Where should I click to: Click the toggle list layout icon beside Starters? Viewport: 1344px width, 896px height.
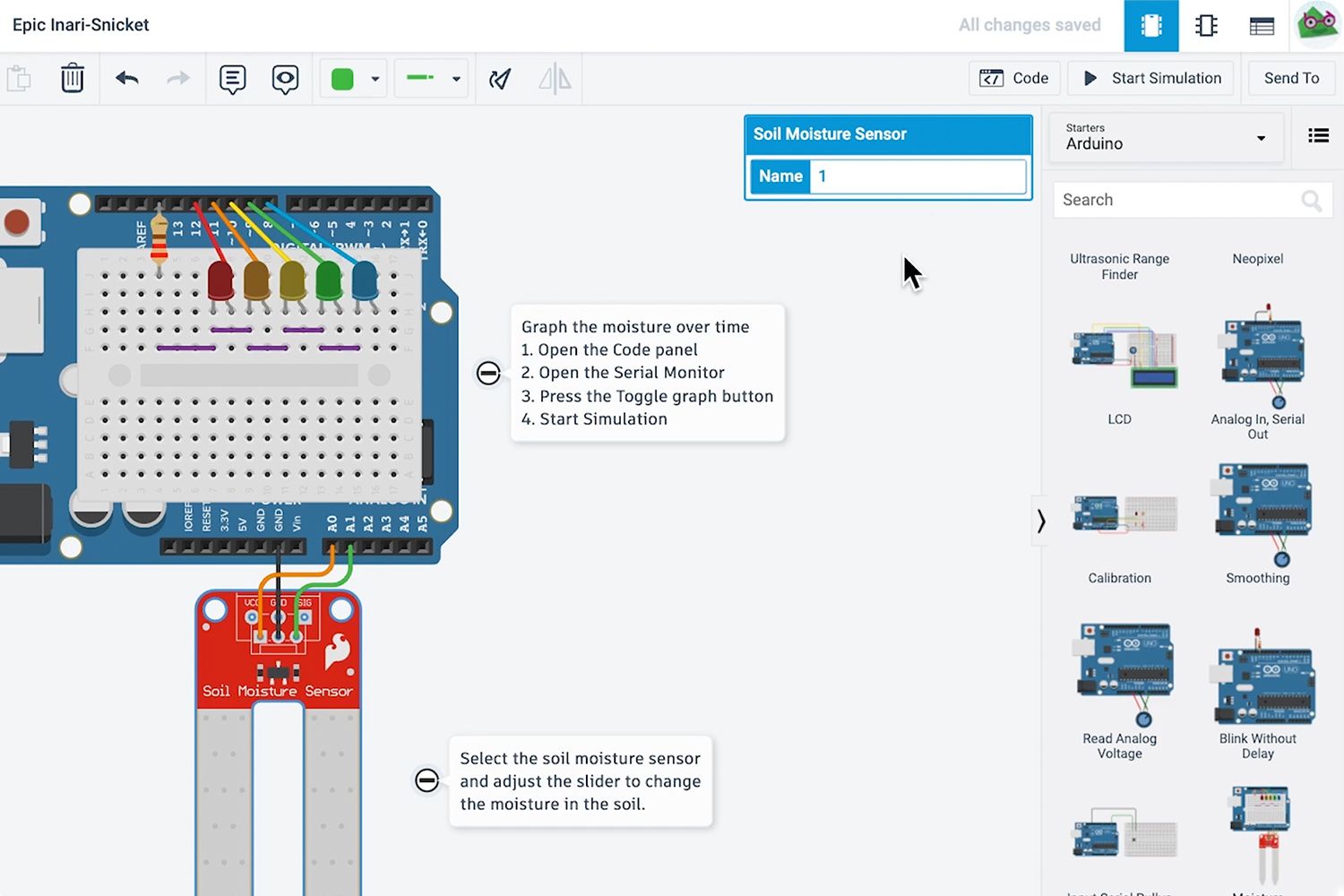(1318, 135)
